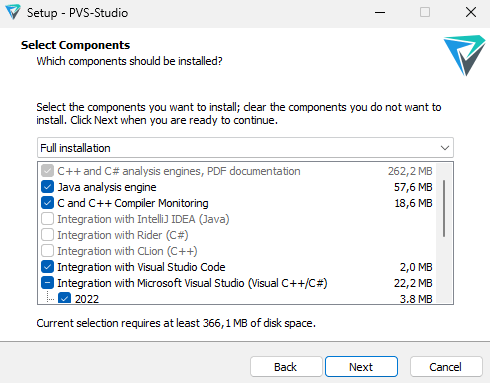Click the PVS-Studio logo in header

464,55
